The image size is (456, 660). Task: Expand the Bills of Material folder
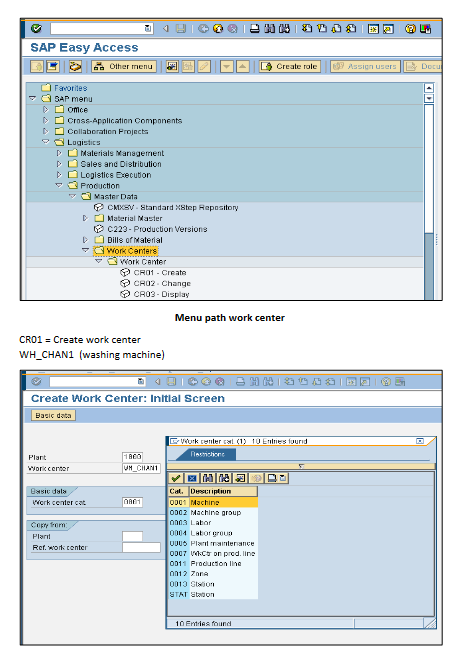point(85,240)
